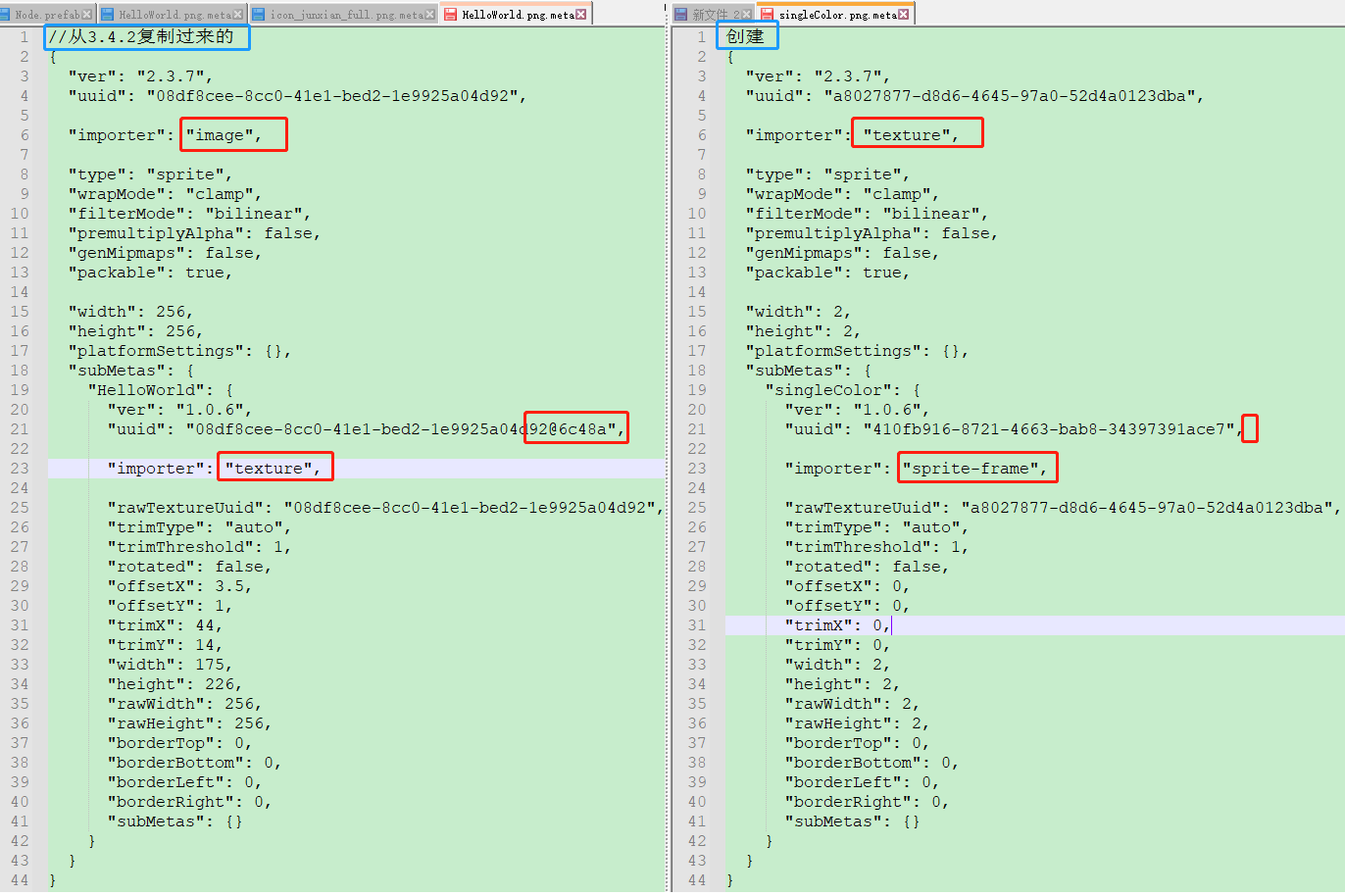Viewport: 1345px width, 896px height.
Task: Click "filterMode": "bilinear" in the singleColor.png.meta pane
Action: click(x=868, y=214)
